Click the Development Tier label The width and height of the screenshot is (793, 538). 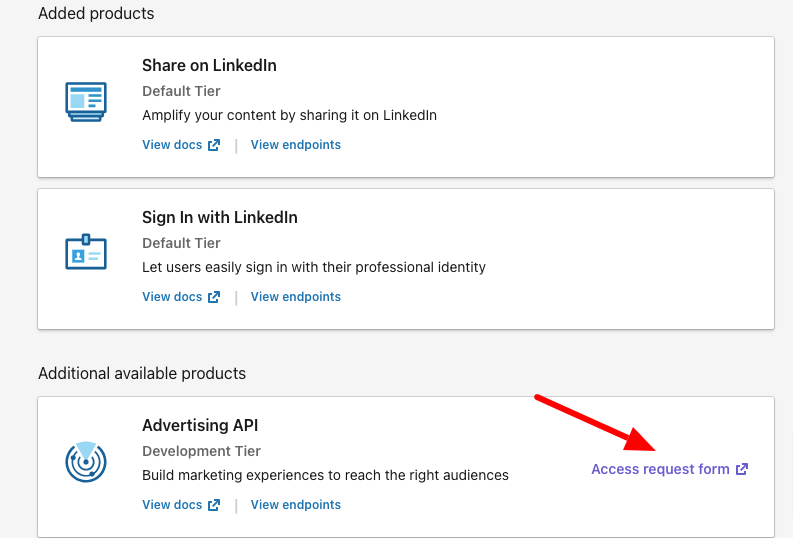pos(201,451)
